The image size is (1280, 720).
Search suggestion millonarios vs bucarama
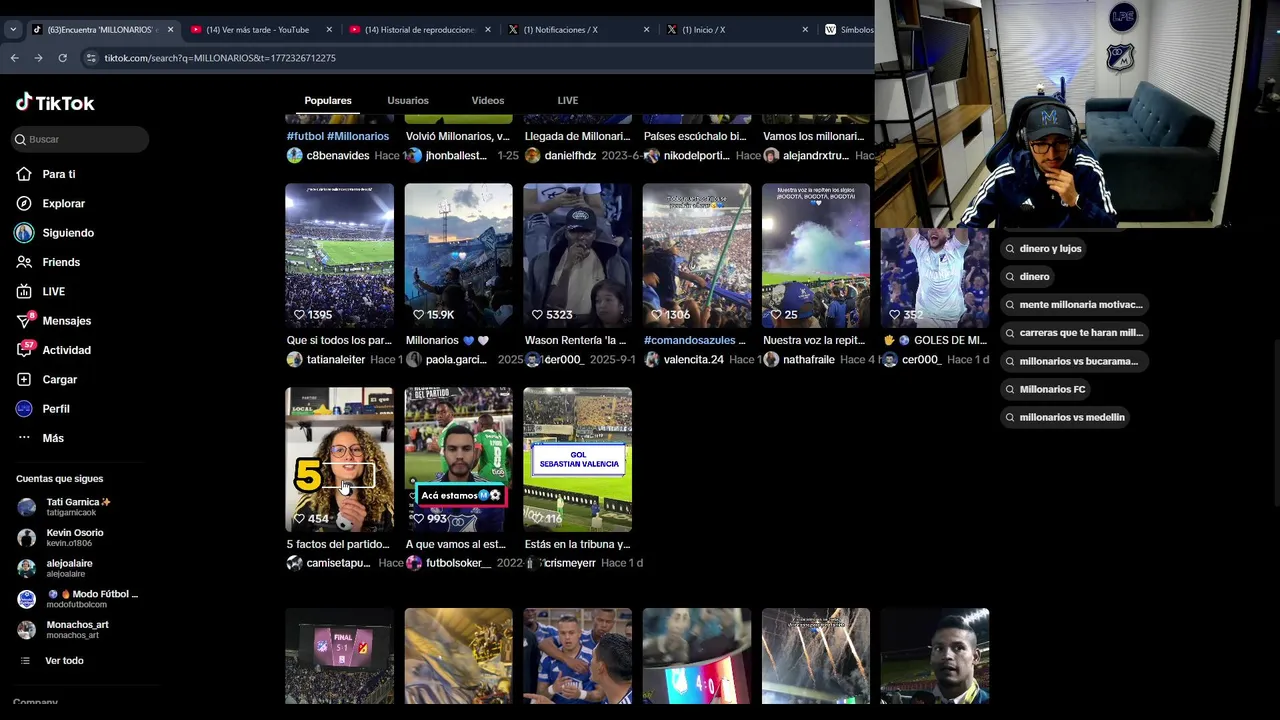(1074, 361)
